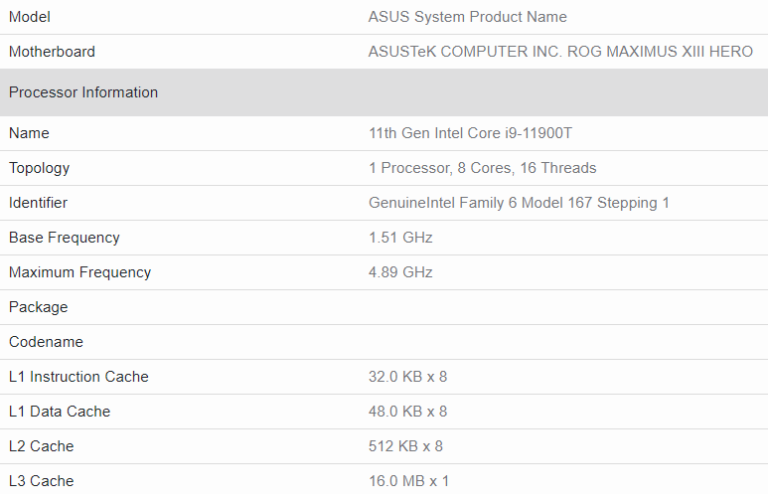Select the ASUS System Product Name value

click(467, 17)
